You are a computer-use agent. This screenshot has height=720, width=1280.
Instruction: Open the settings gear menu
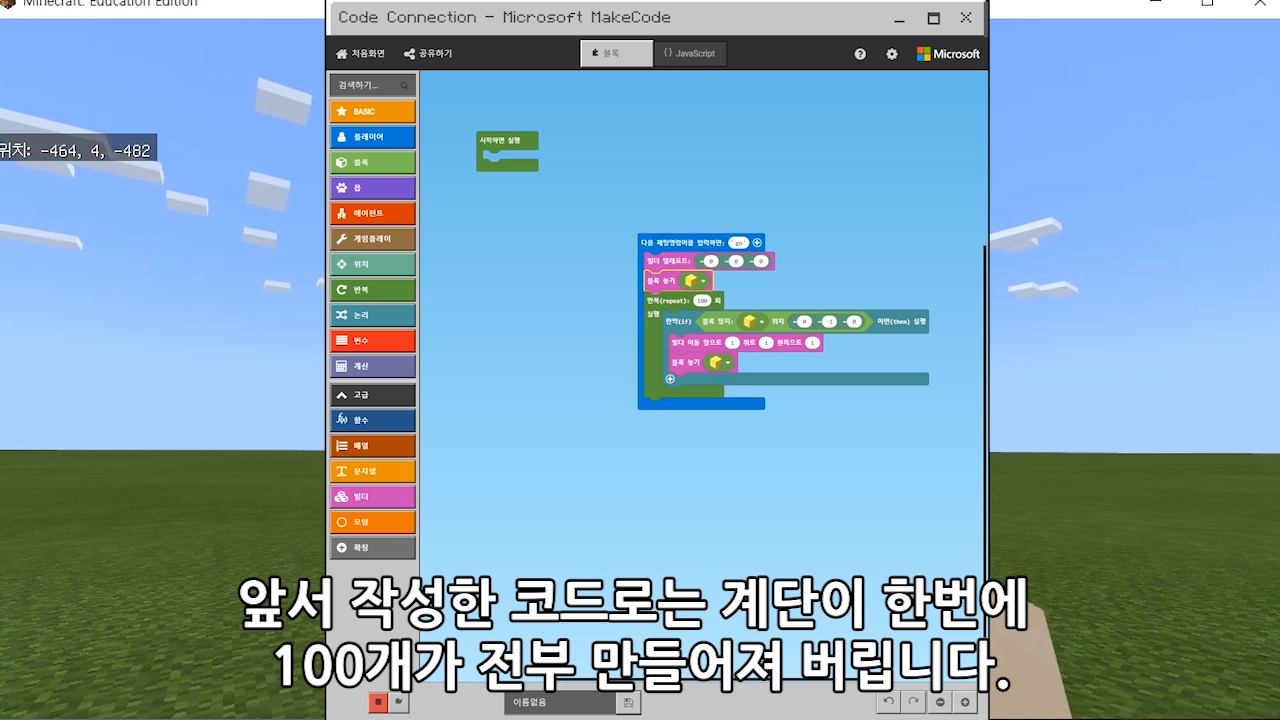pos(892,54)
